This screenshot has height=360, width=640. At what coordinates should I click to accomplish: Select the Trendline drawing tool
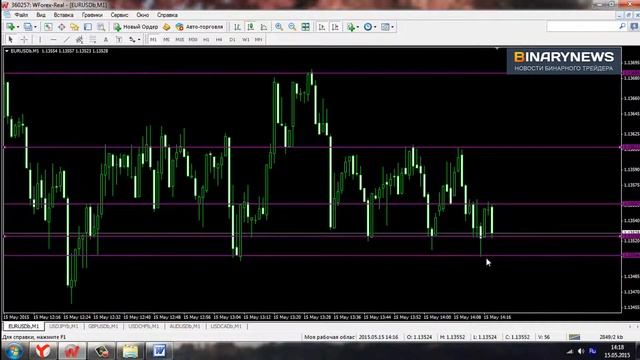tap(67, 40)
